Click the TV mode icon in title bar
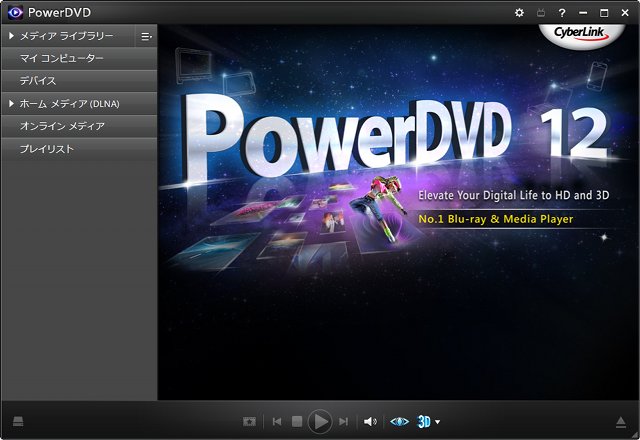Image resolution: width=640 pixels, height=440 pixels. click(x=541, y=13)
